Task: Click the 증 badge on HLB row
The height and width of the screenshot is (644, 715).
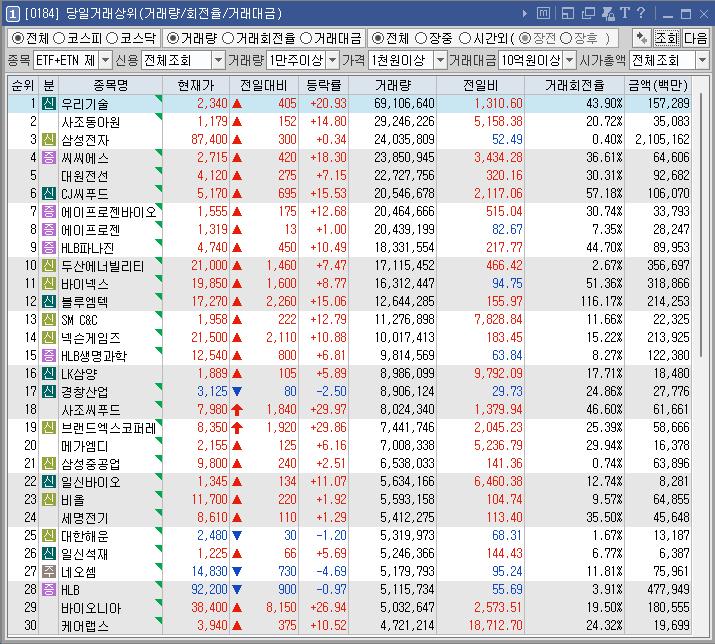Action: 49,589
